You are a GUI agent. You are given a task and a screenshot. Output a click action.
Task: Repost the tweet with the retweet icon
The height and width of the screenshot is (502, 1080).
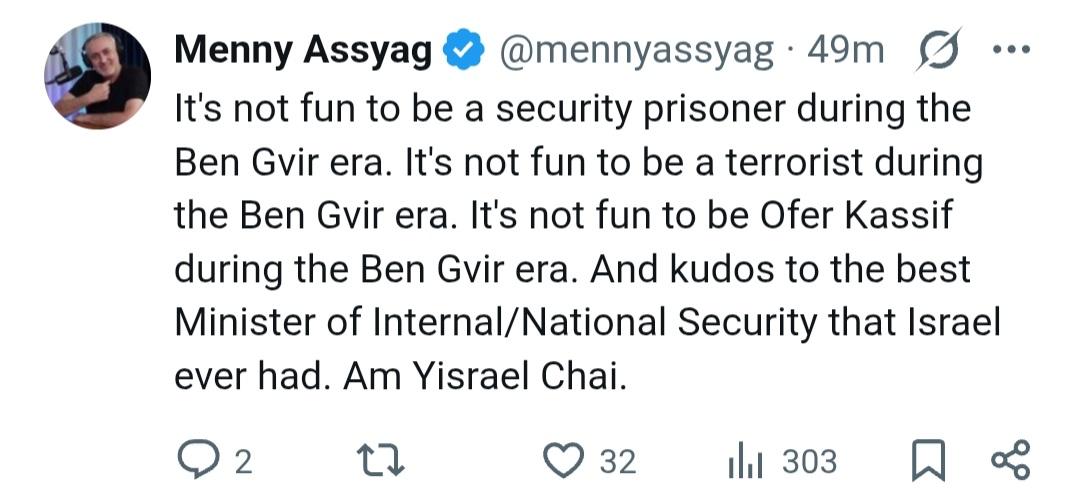[380, 459]
